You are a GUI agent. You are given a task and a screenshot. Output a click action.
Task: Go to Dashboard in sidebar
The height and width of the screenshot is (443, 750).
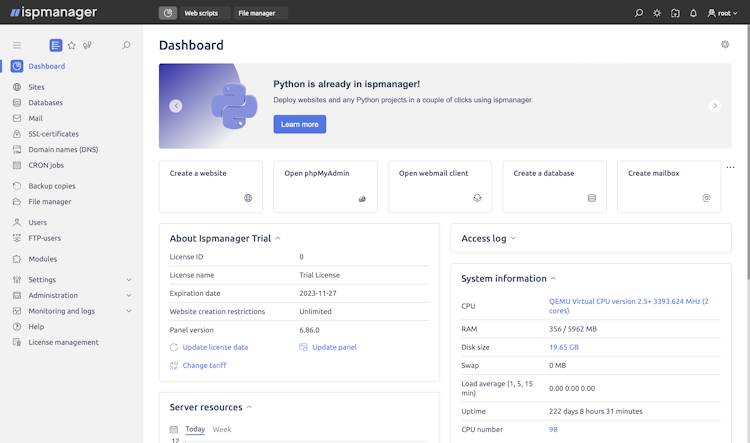pos(46,66)
